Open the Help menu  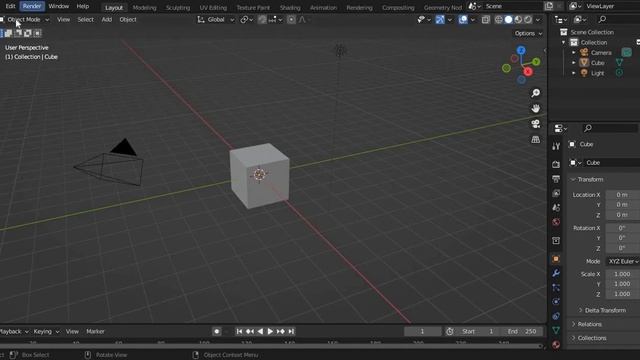coord(83,6)
